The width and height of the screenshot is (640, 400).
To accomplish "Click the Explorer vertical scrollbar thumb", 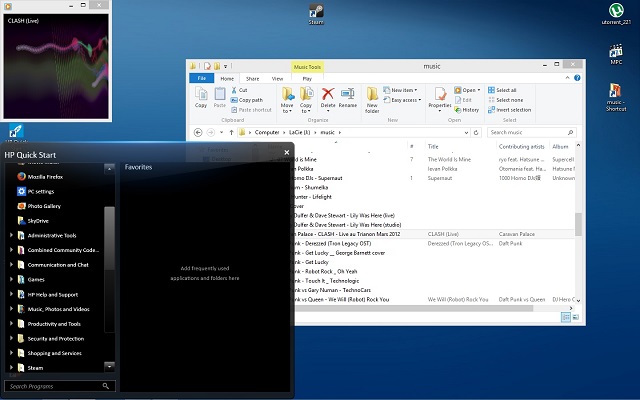I will coord(578,224).
